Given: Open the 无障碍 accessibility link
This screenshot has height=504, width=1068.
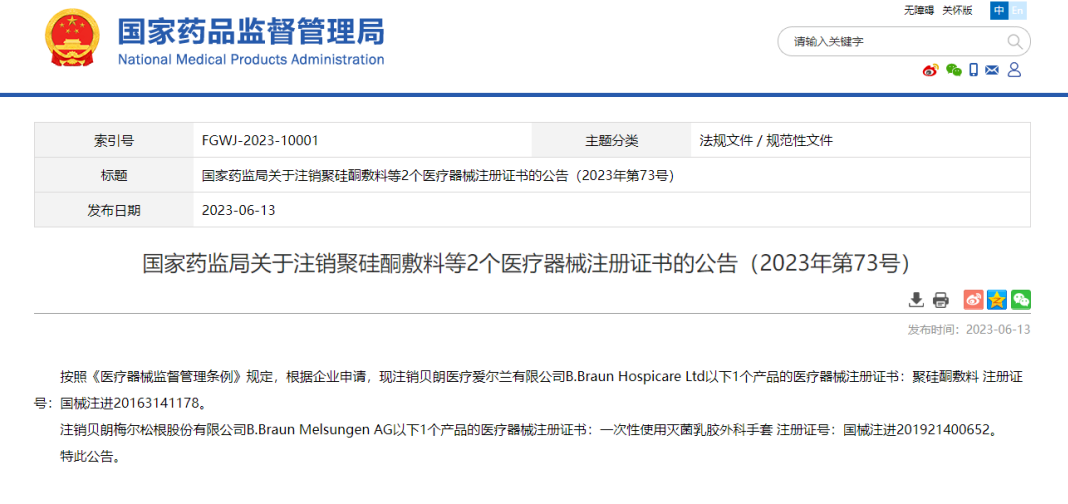Looking at the screenshot, I should [918, 10].
